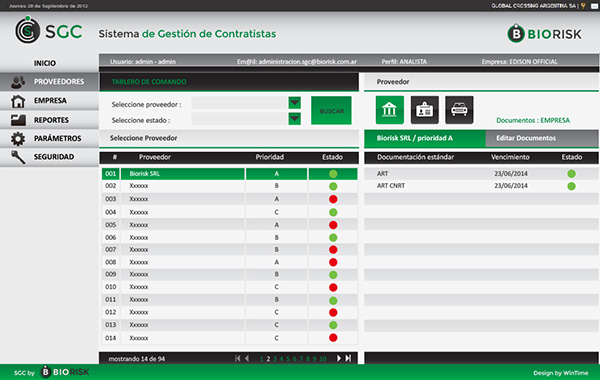Expand the Seleccione proveedor dropdown
The height and width of the screenshot is (380, 600).
294,103
